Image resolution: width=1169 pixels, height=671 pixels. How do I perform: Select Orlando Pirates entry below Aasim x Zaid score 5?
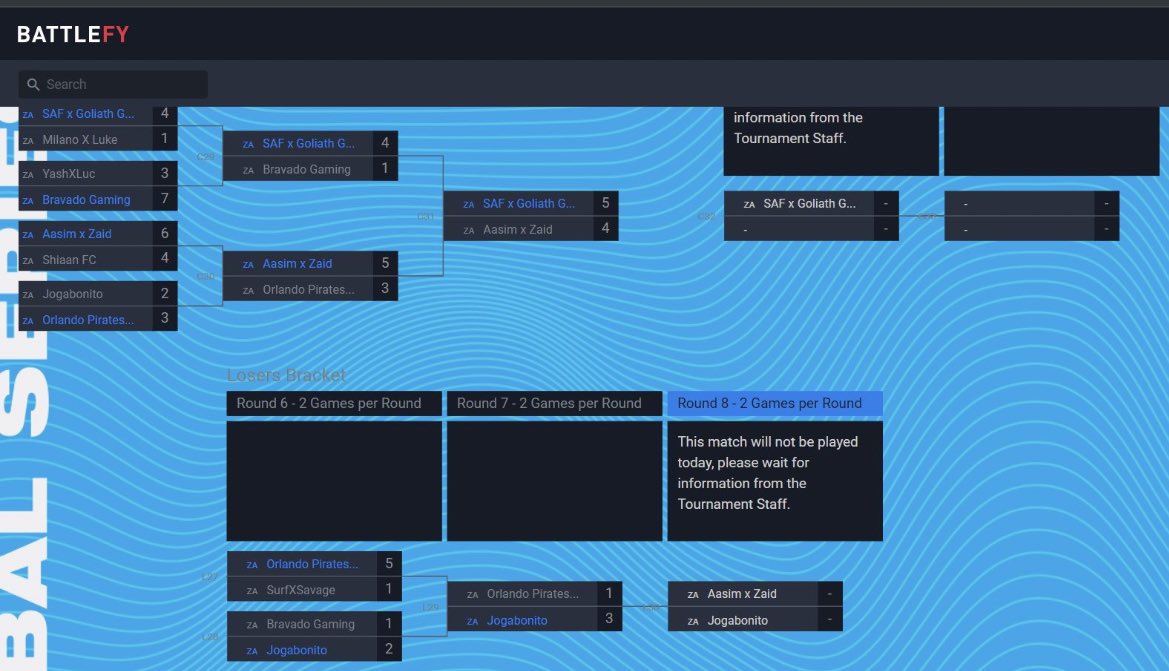(x=310, y=289)
